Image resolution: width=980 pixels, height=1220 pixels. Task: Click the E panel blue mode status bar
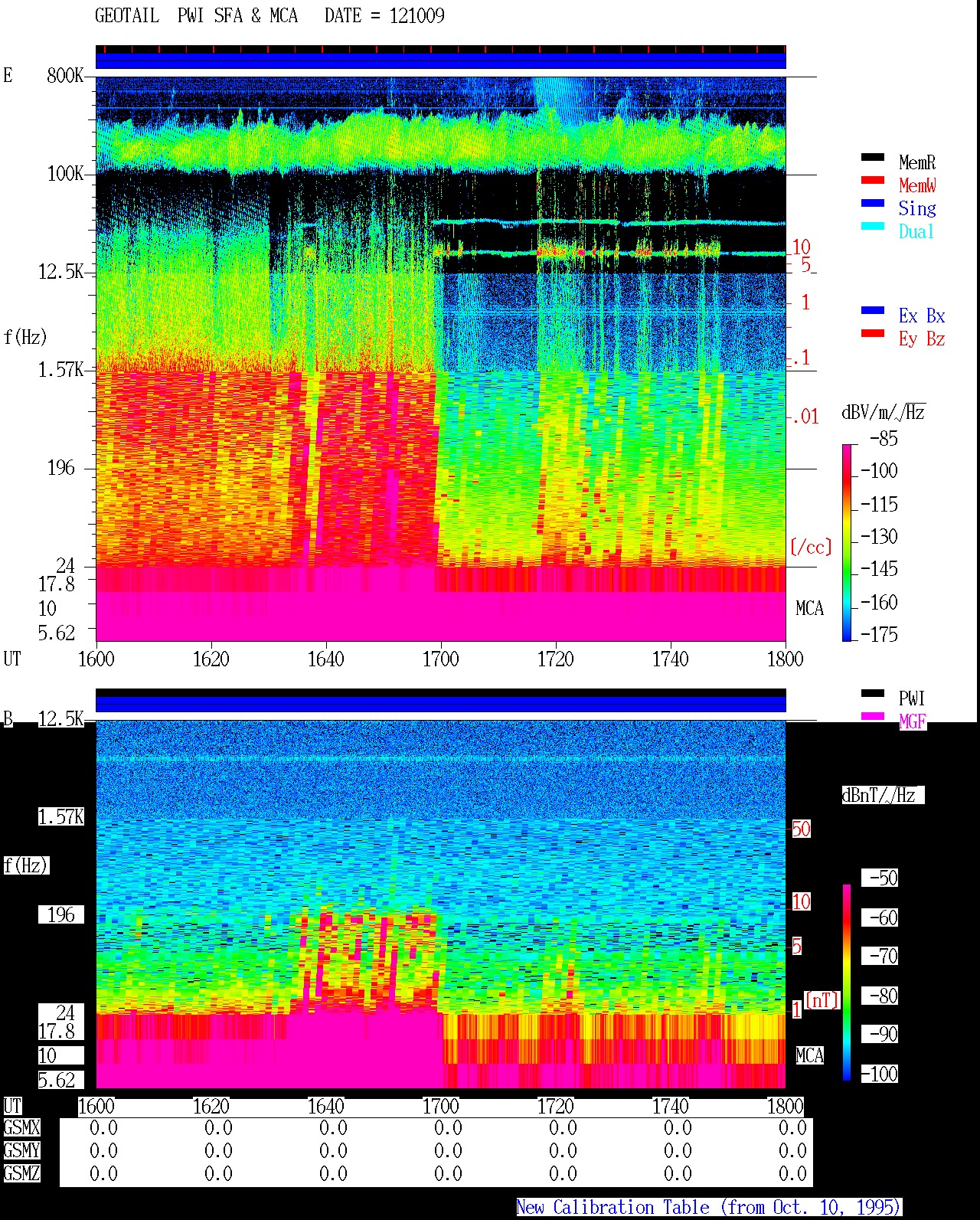coord(440,61)
